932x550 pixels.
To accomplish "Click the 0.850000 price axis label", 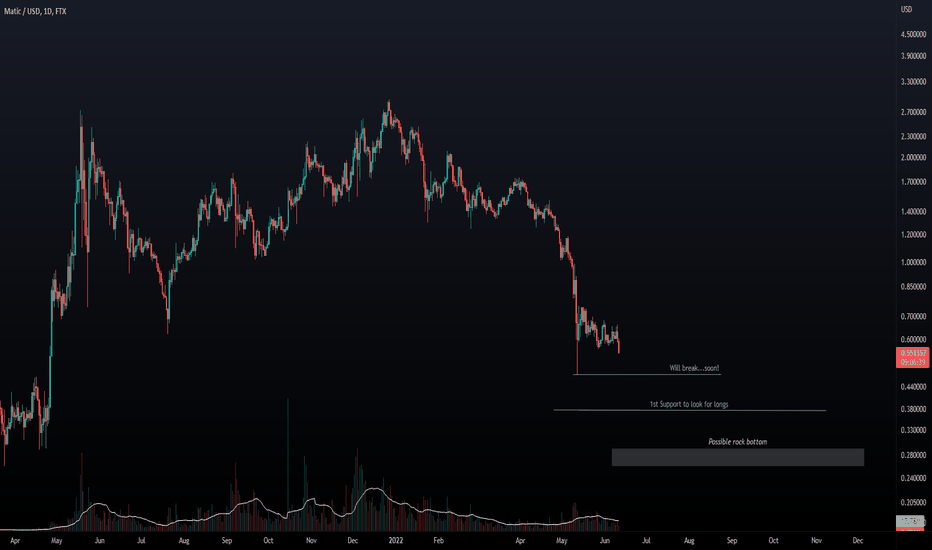I will click(913, 287).
